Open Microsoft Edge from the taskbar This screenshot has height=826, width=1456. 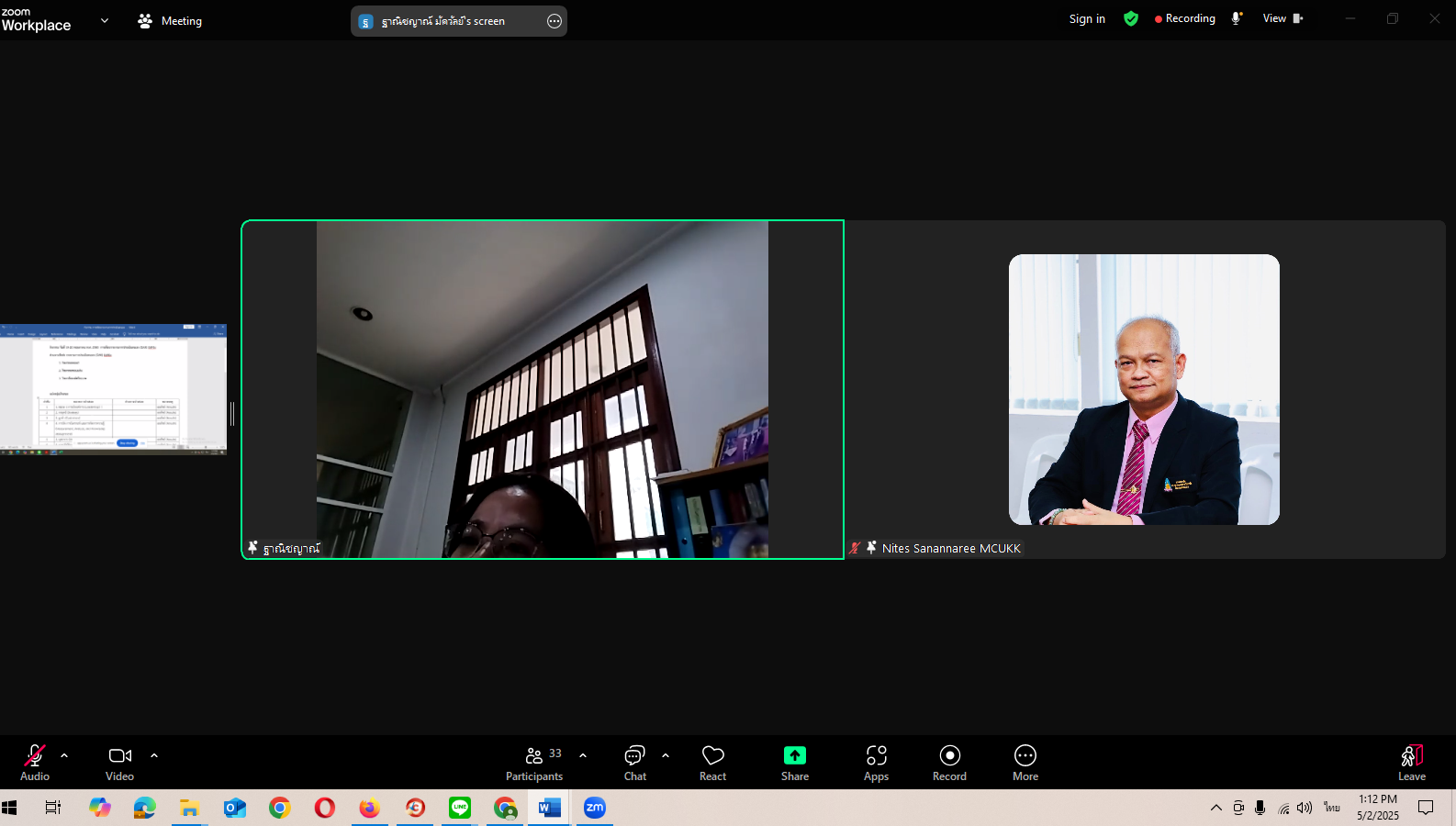pyautogui.click(x=145, y=808)
